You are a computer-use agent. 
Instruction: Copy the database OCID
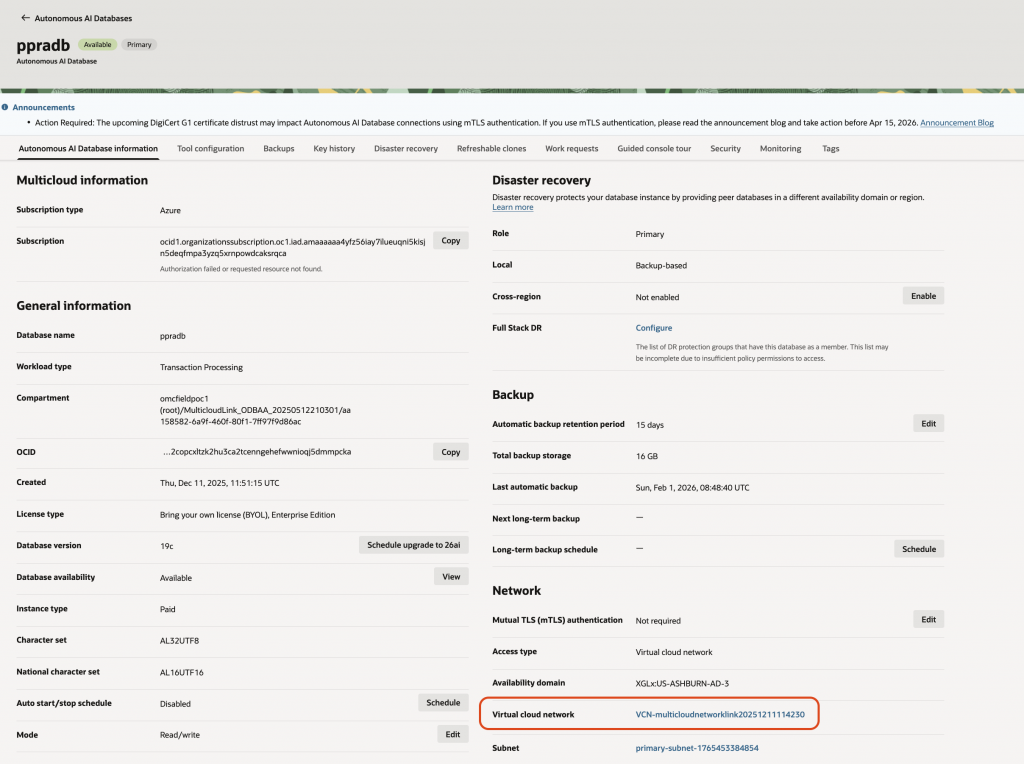(450, 452)
